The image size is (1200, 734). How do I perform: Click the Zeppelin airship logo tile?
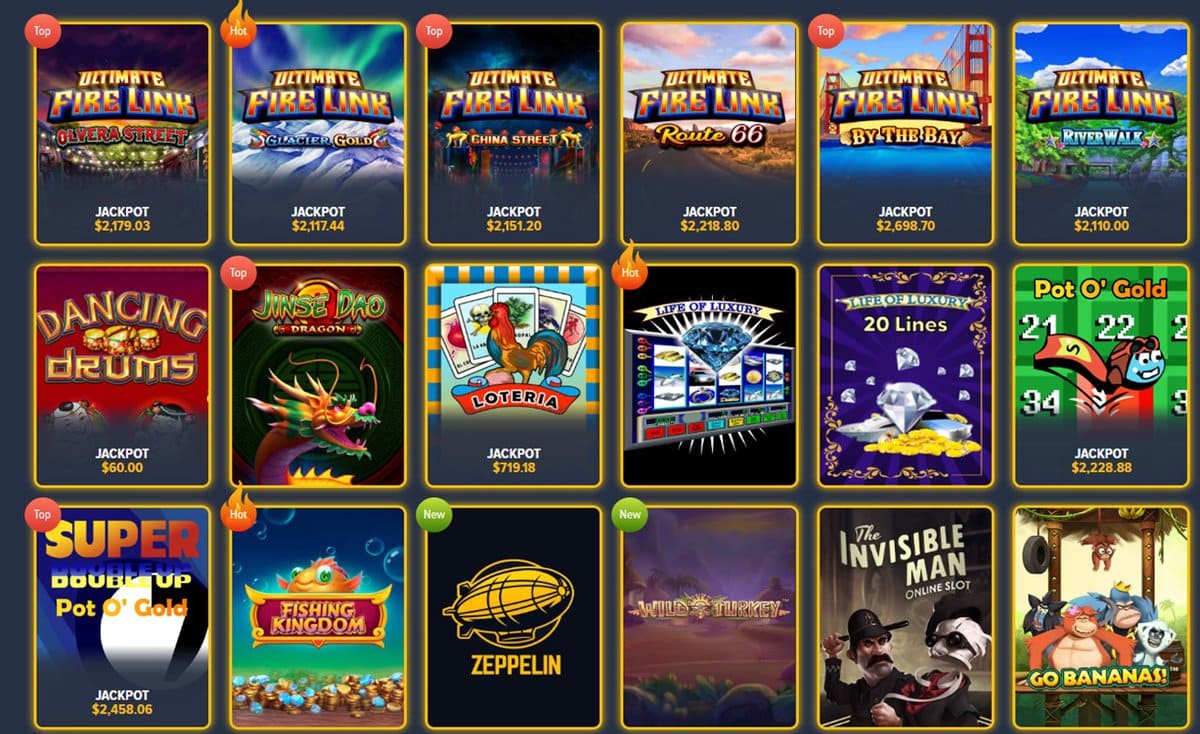[x=514, y=618]
